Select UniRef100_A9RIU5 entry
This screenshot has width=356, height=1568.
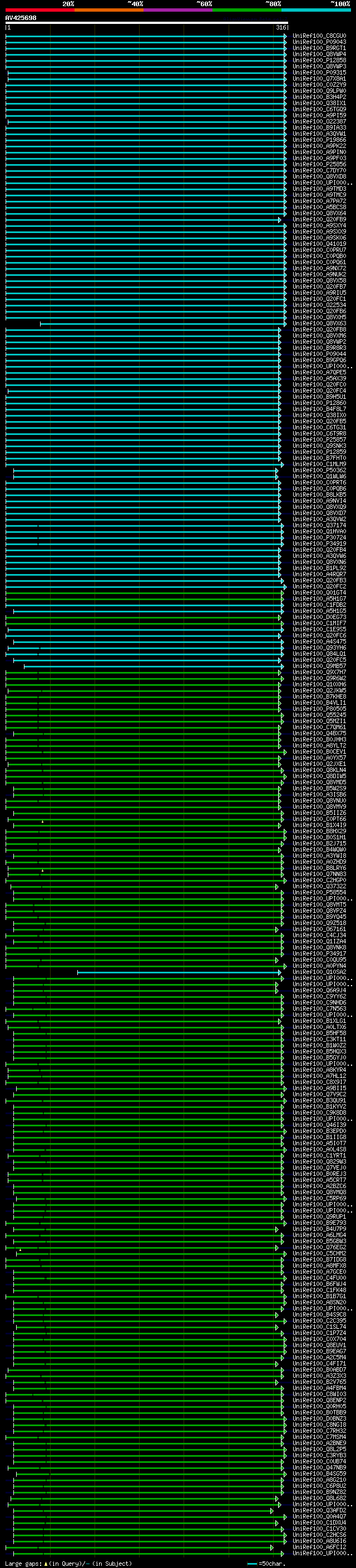tap(319, 293)
